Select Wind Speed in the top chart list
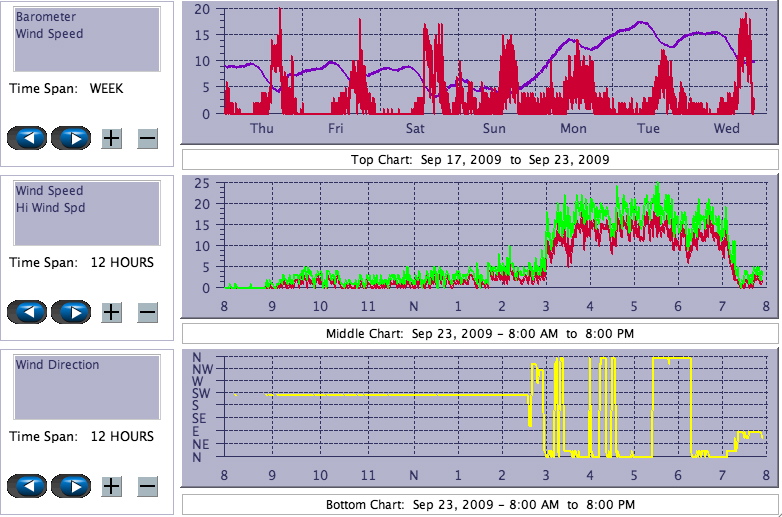This screenshot has height=517, width=782. coord(49,33)
